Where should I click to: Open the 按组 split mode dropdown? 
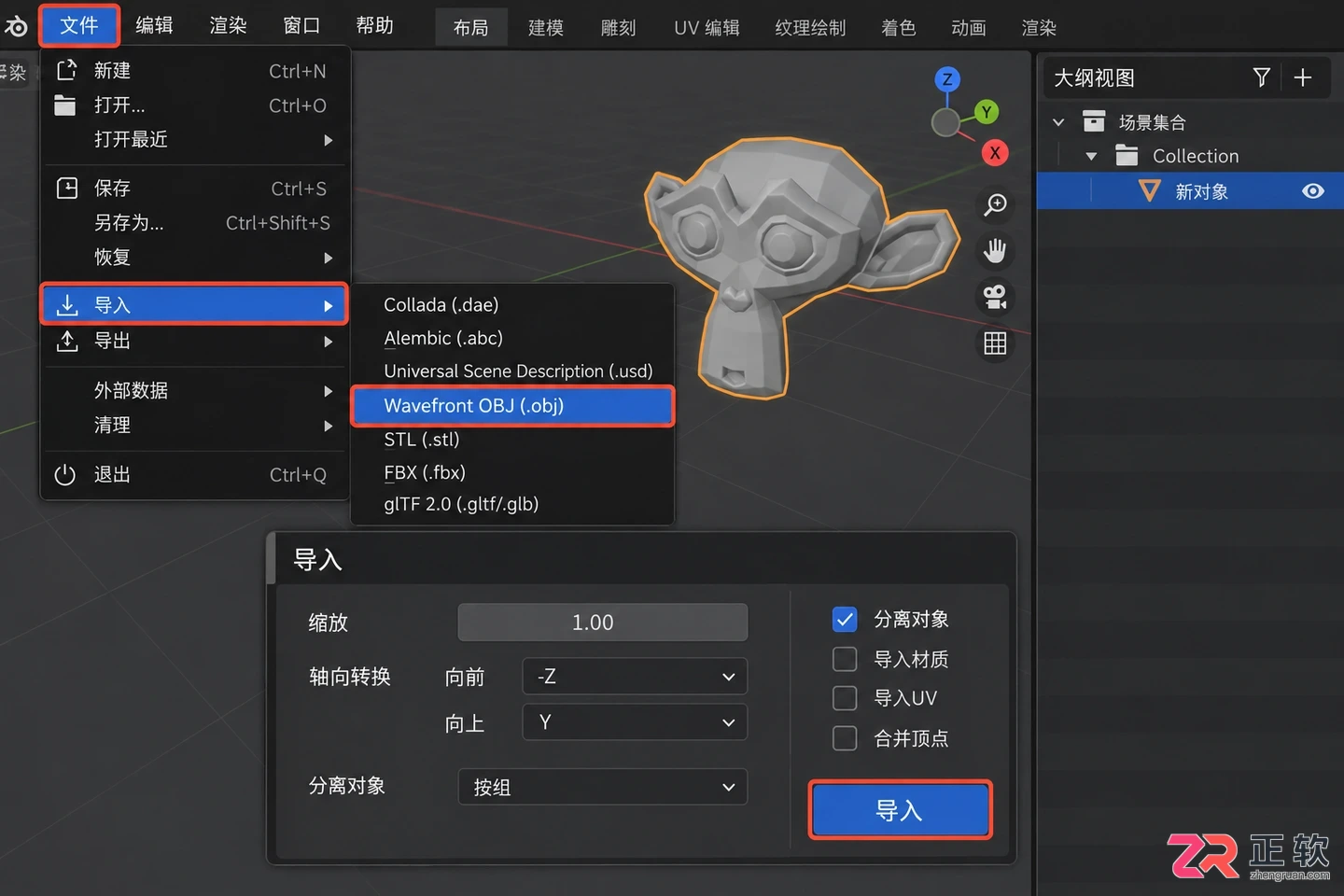pos(603,787)
